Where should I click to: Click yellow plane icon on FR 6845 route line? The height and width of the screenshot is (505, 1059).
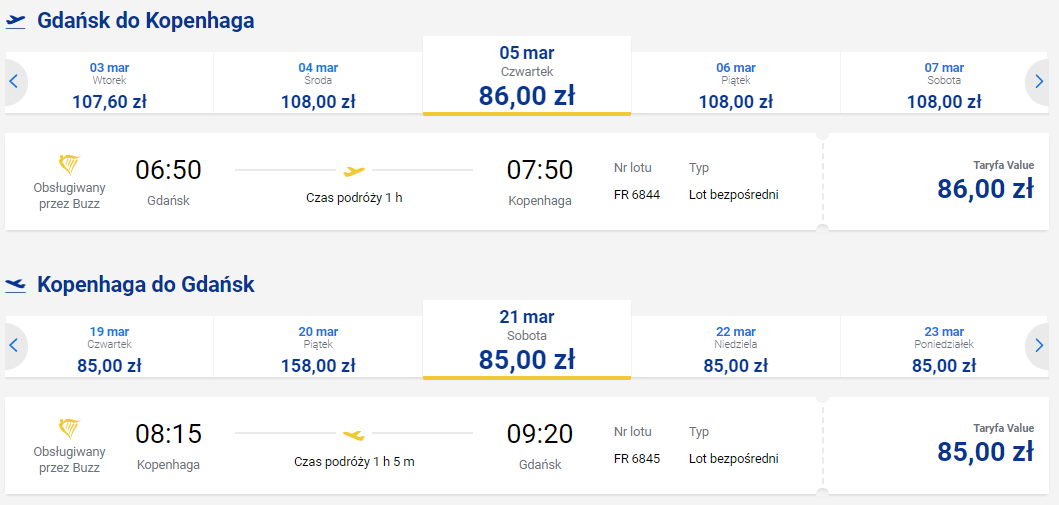pos(354,435)
